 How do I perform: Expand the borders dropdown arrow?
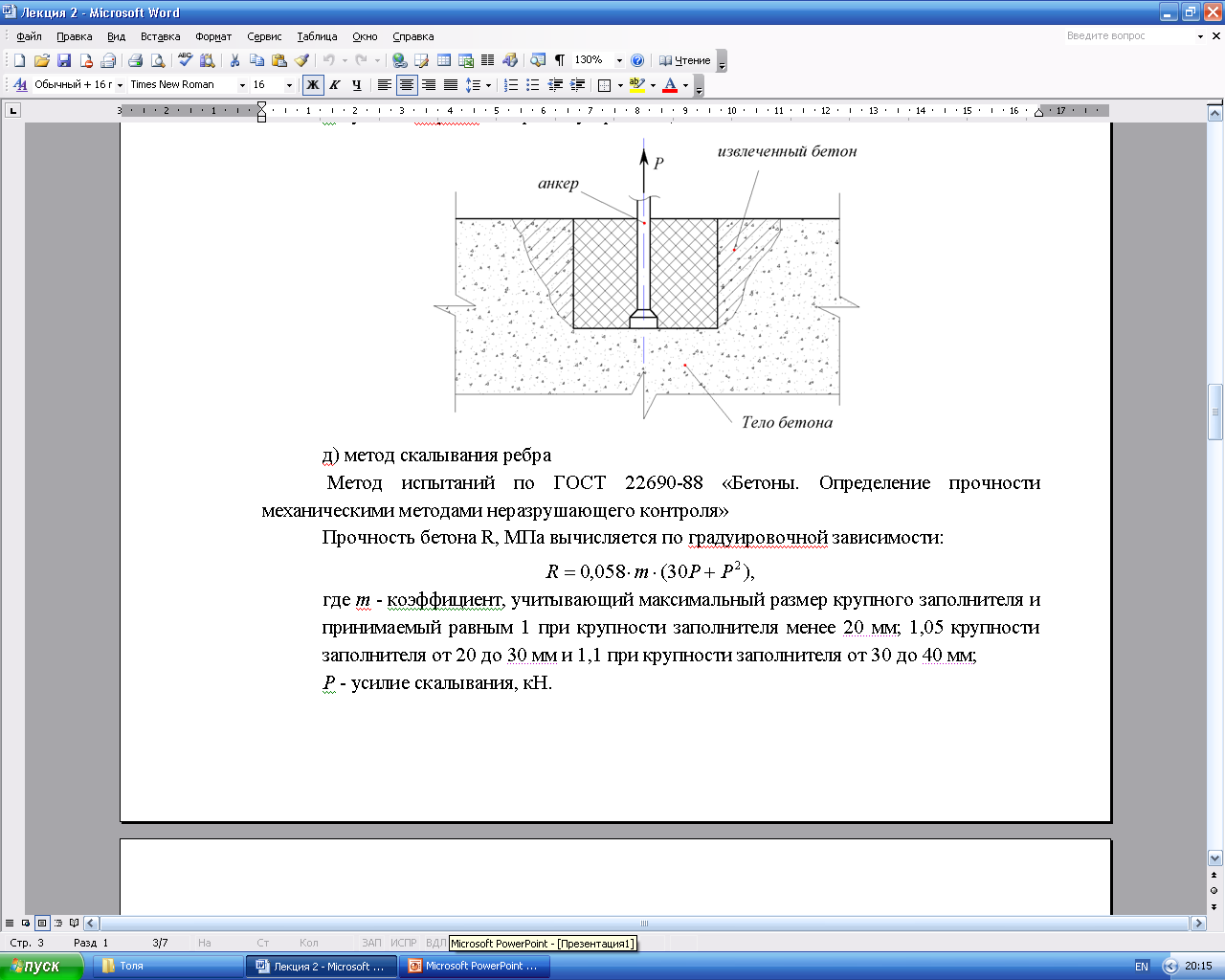pyautogui.click(x=620, y=85)
